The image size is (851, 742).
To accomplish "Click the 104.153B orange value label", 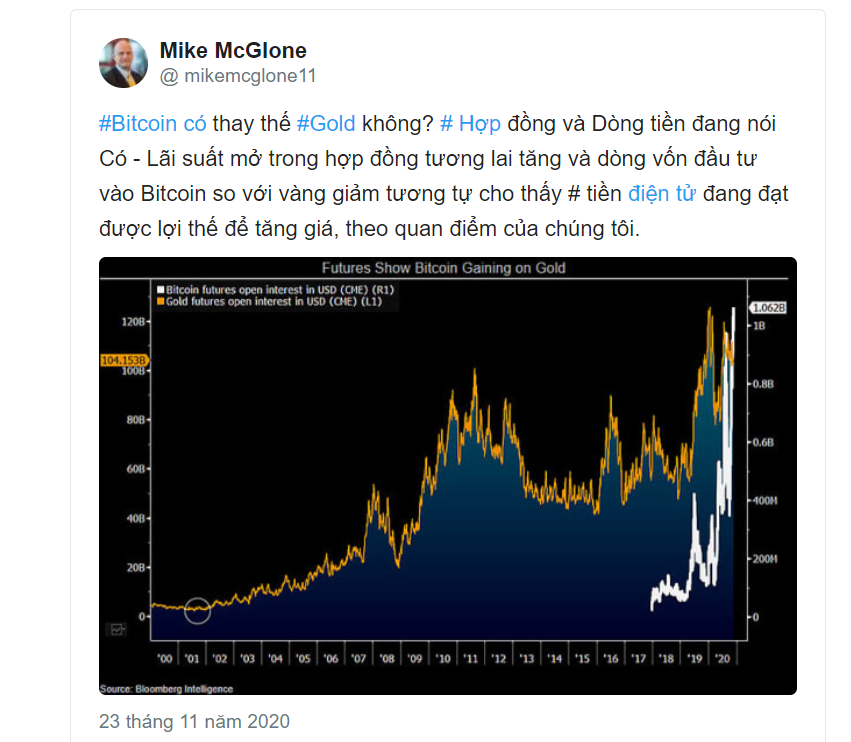I will click(x=124, y=360).
